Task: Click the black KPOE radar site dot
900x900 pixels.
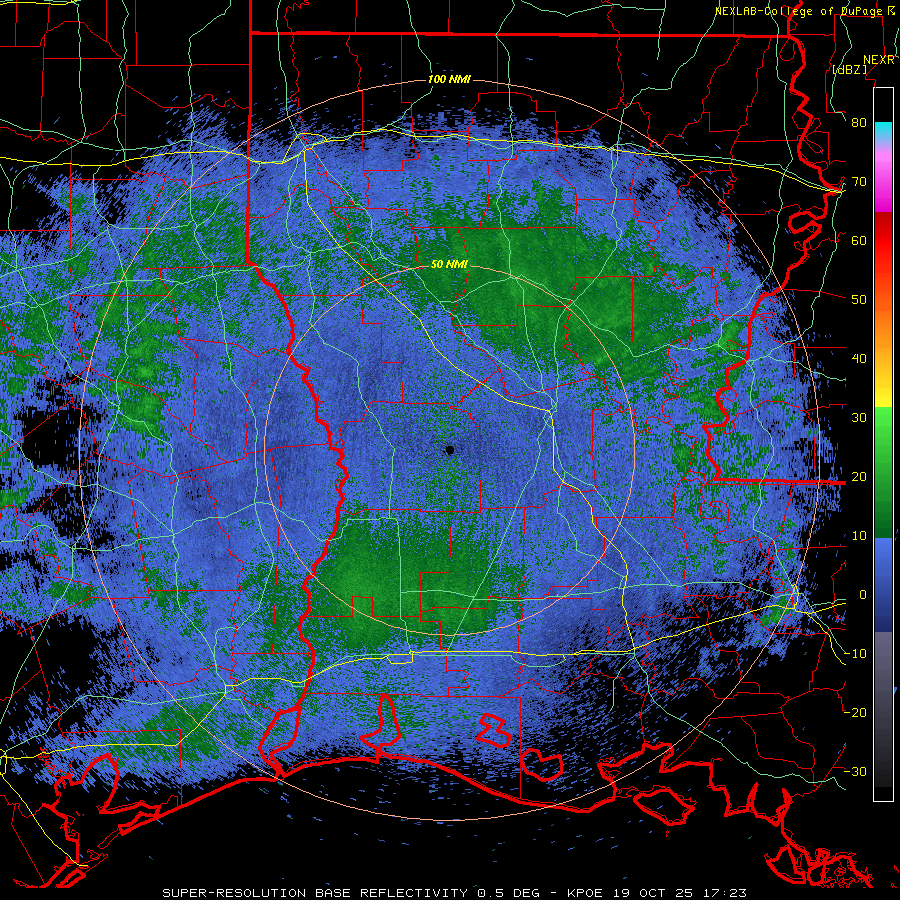Action: click(x=450, y=450)
